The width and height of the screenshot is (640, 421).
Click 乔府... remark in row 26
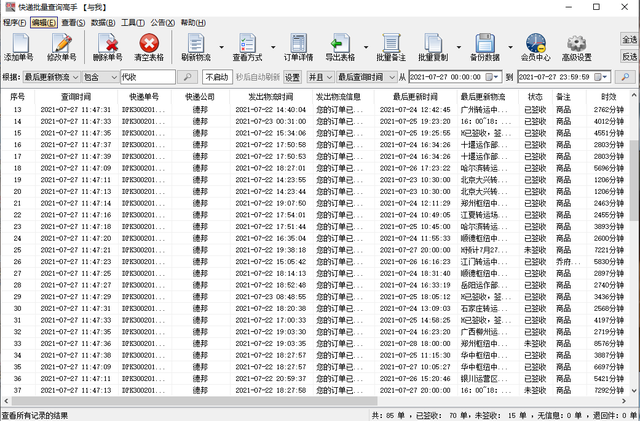(568, 262)
